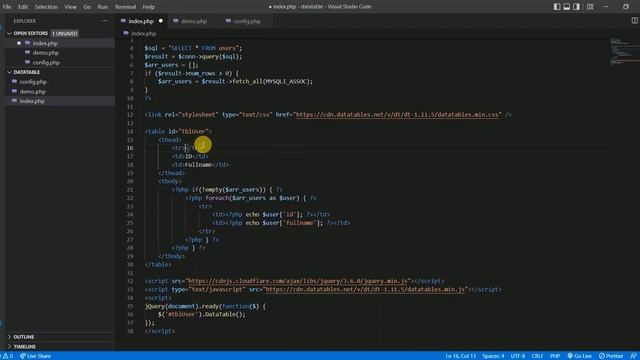
Task: Toggle bottom panel layout icon
Action: [x=567, y=7]
